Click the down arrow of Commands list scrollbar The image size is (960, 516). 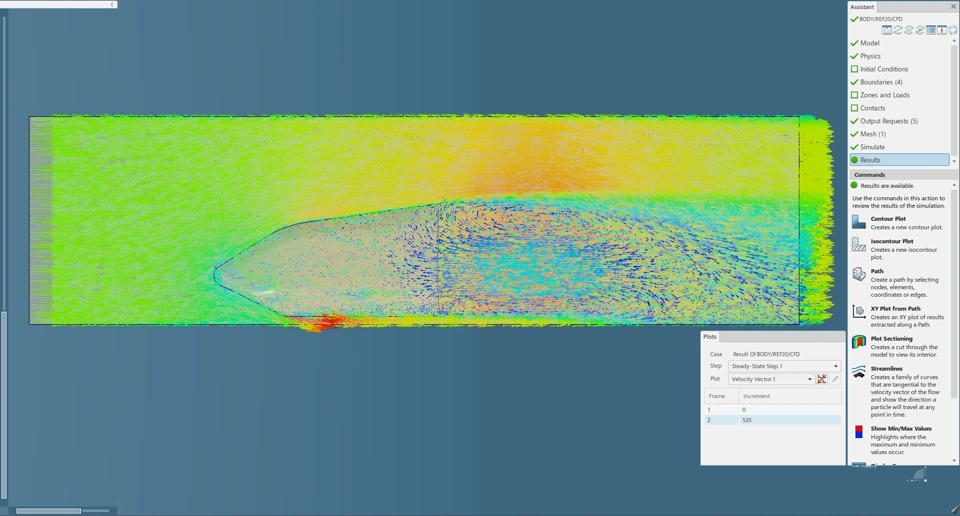(x=954, y=460)
